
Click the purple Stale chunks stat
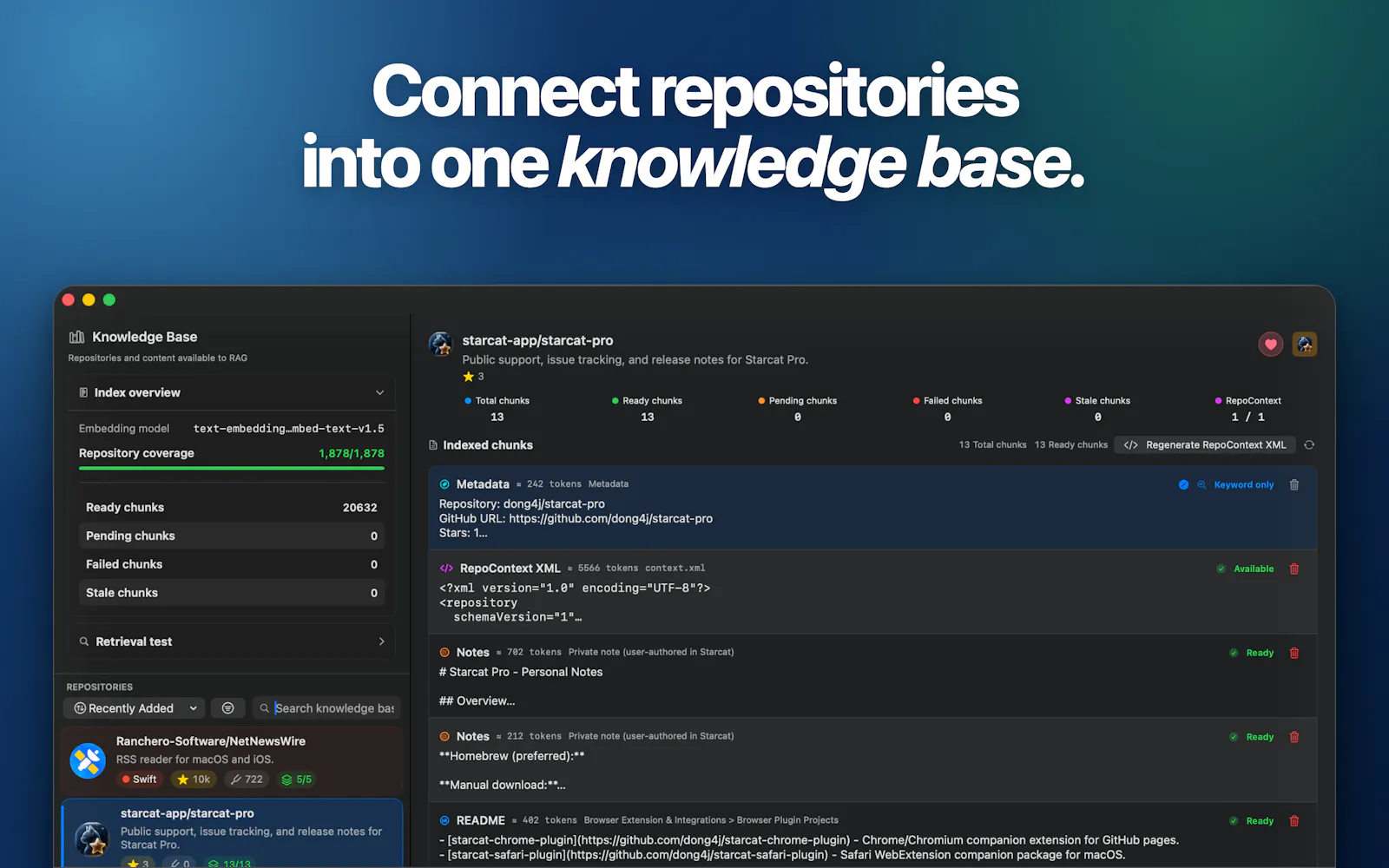pyautogui.click(x=1098, y=409)
